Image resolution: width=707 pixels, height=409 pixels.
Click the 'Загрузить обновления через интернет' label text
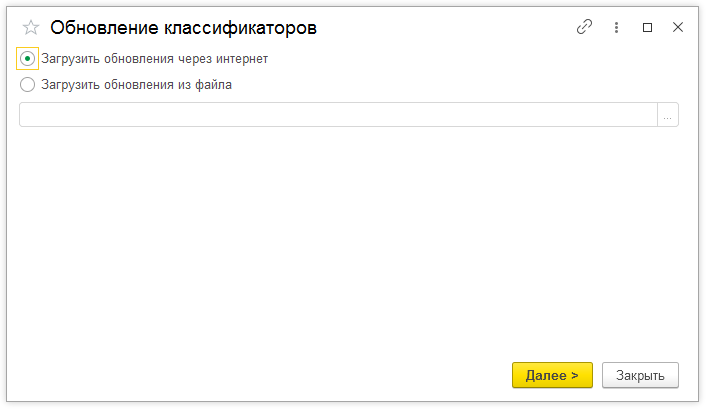coord(154,59)
